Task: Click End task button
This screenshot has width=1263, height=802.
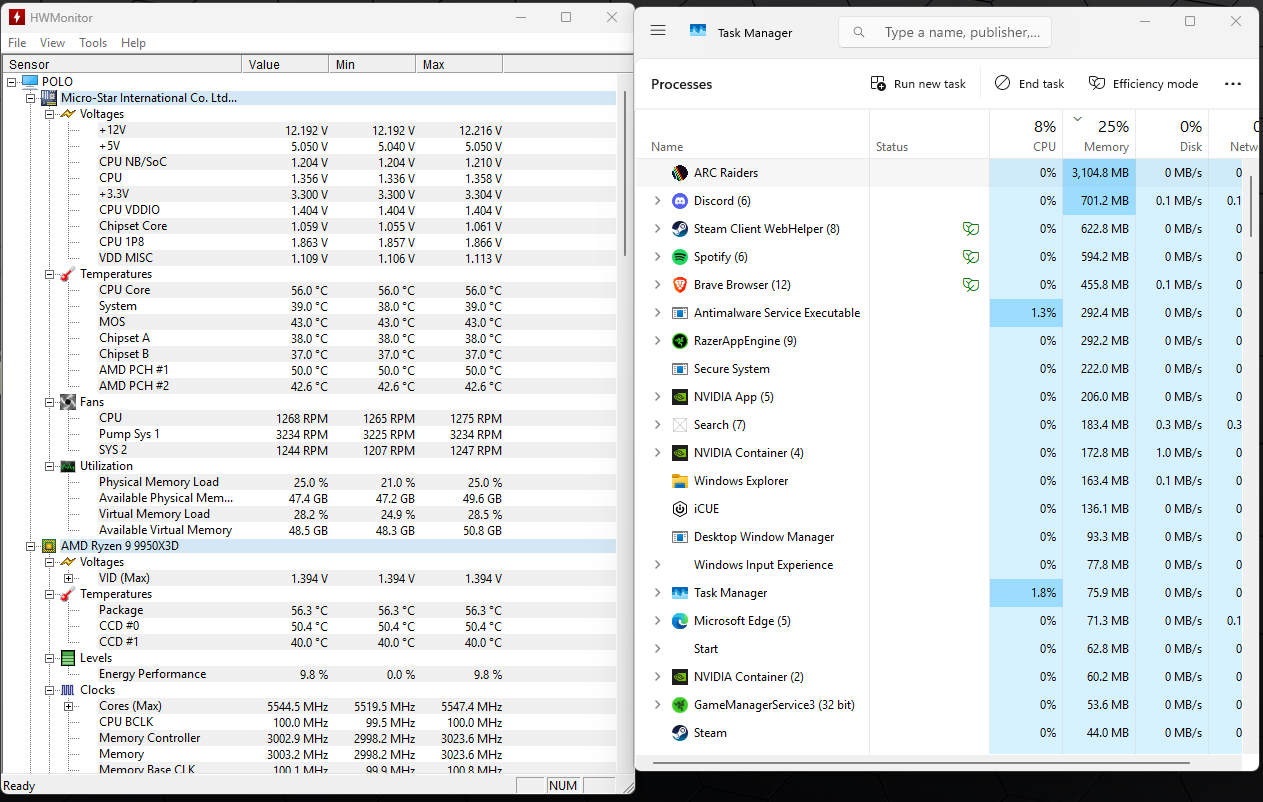Action: 1029,84
